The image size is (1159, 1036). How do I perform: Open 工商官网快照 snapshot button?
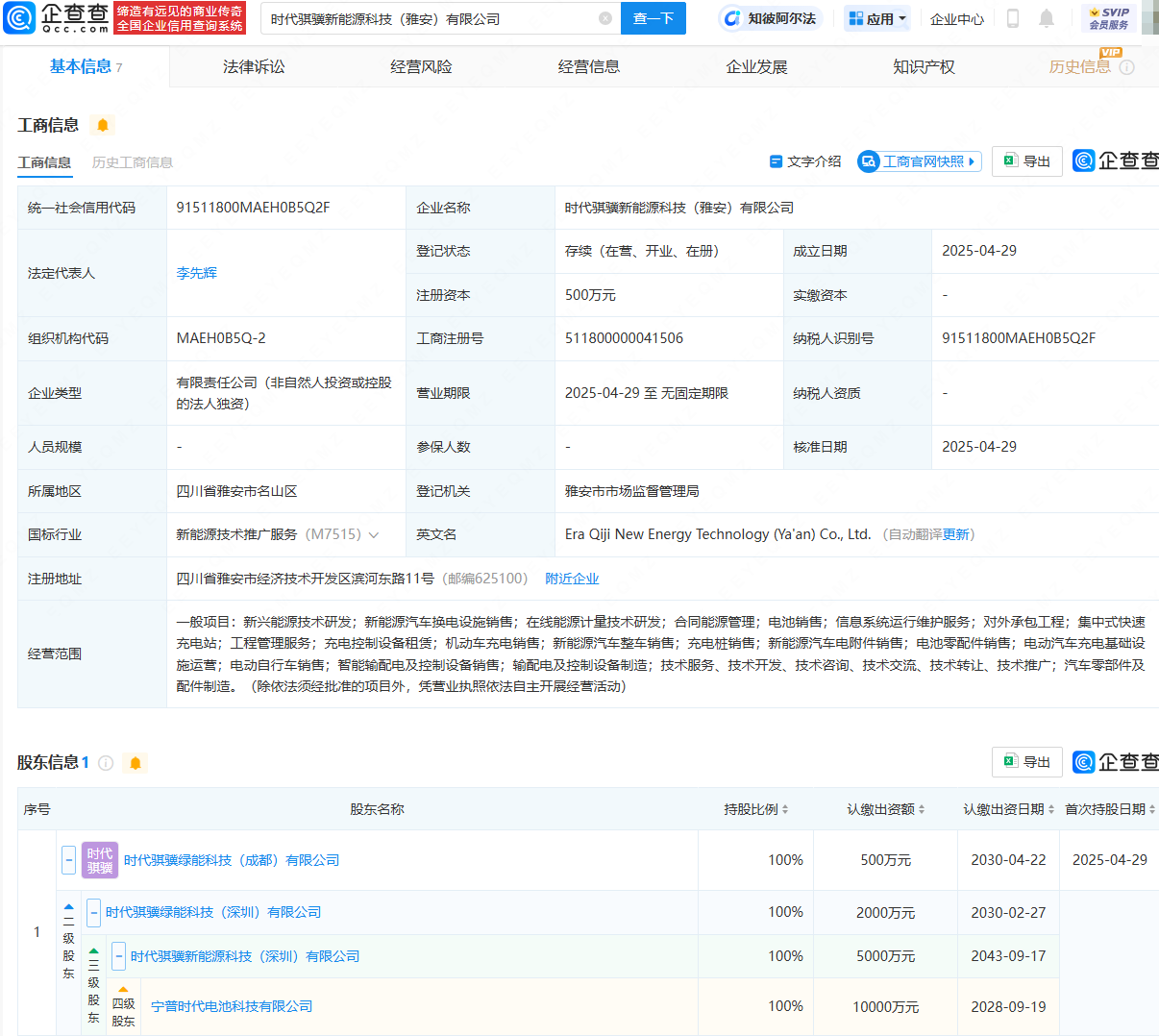920,161
